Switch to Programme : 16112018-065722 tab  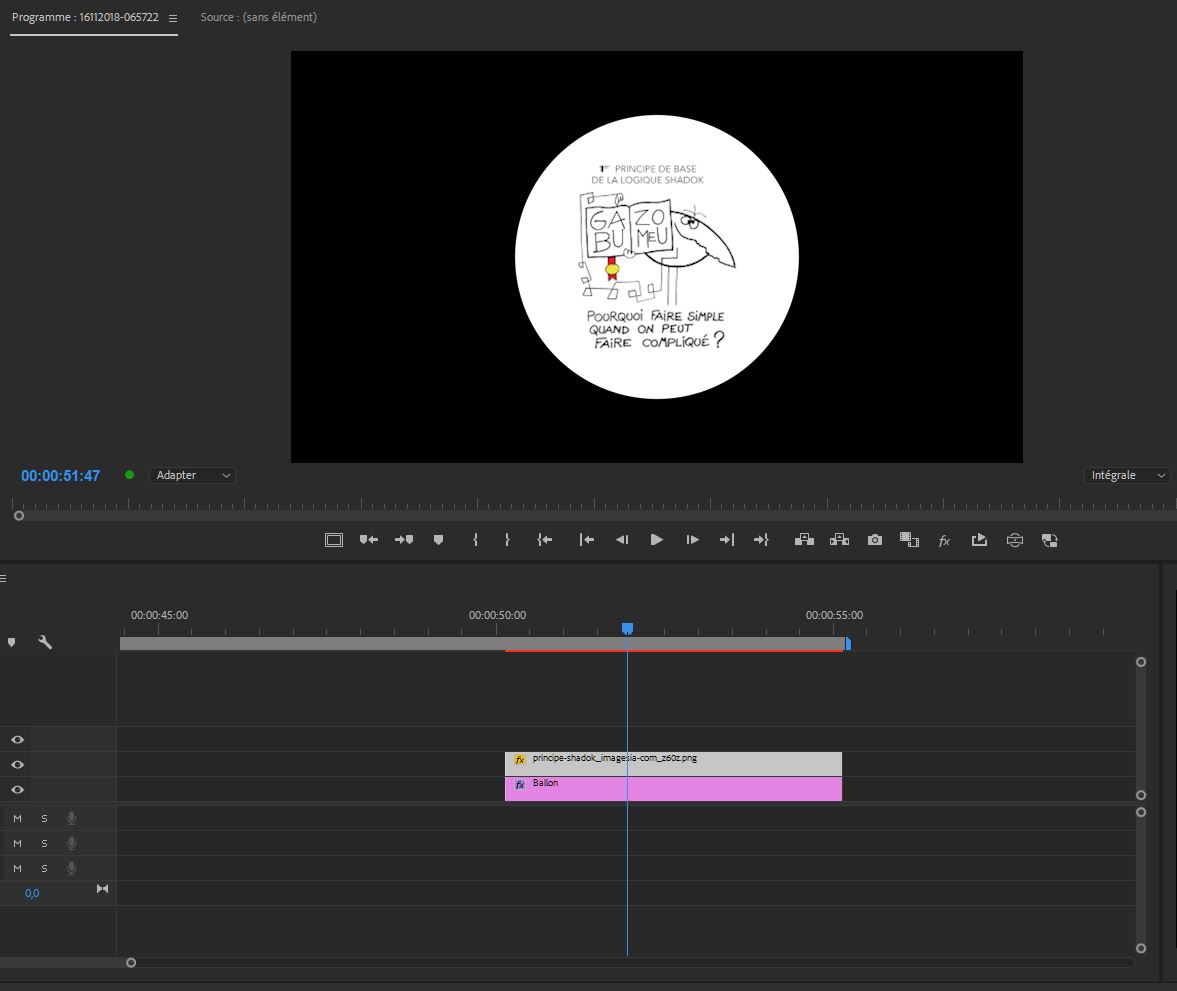tap(85, 17)
